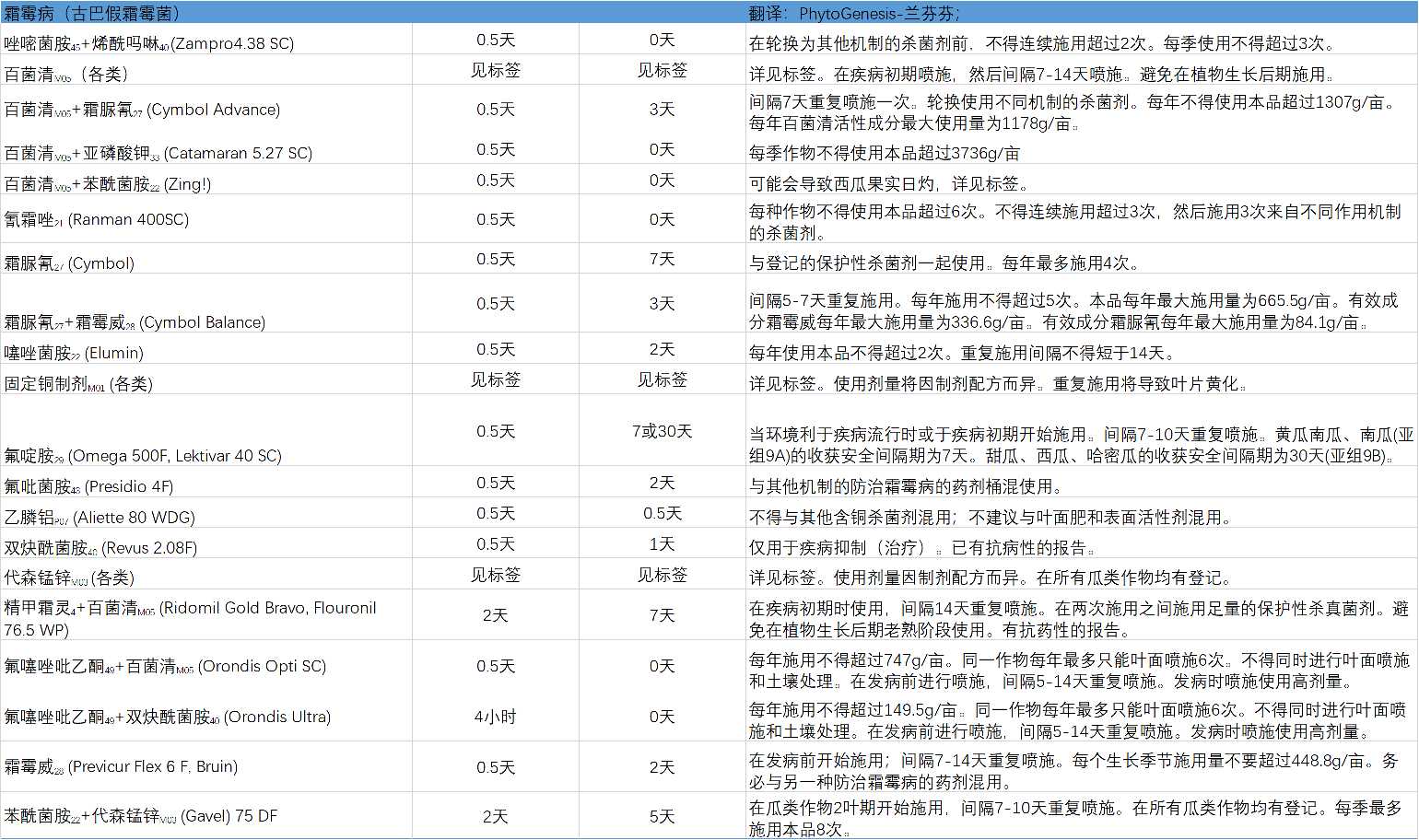Select the Orondis Ultra note mentioning 149.5g/亩
1419x840 pixels.
click(1078, 721)
